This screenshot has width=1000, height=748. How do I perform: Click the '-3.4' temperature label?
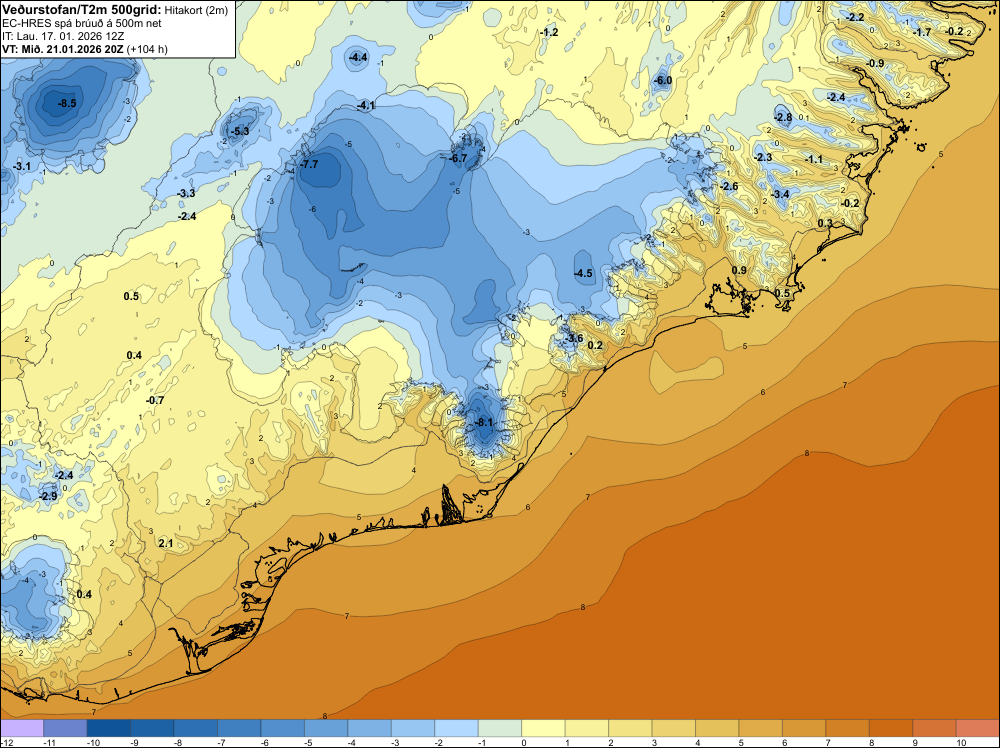click(x=780, y=194)
